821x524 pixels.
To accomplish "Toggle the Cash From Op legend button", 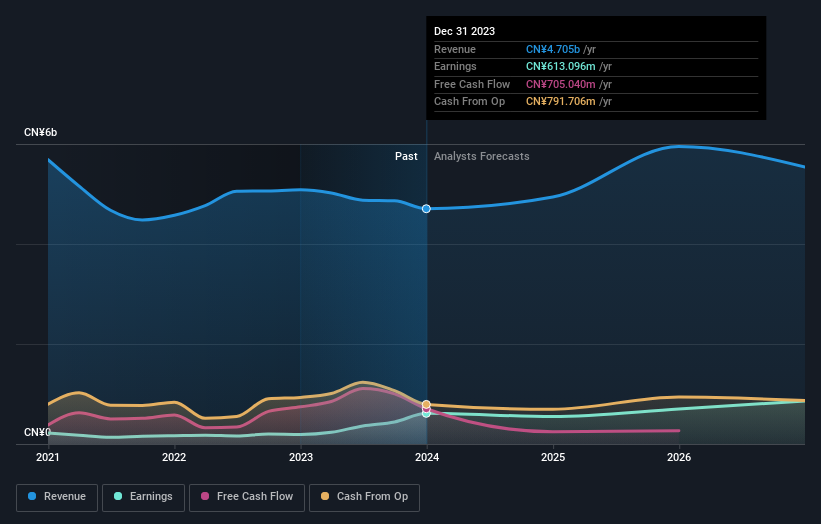I will (x=364, y=497).
